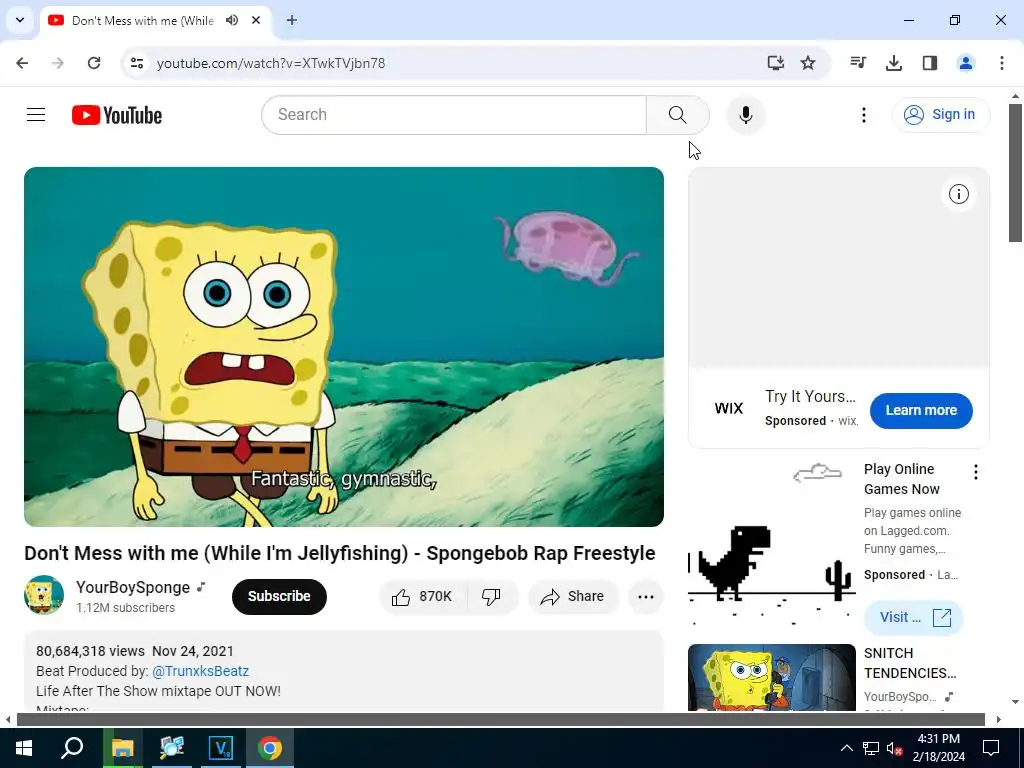Bookmark this page with star icon
1024x768 pixels.
point(808,63)
